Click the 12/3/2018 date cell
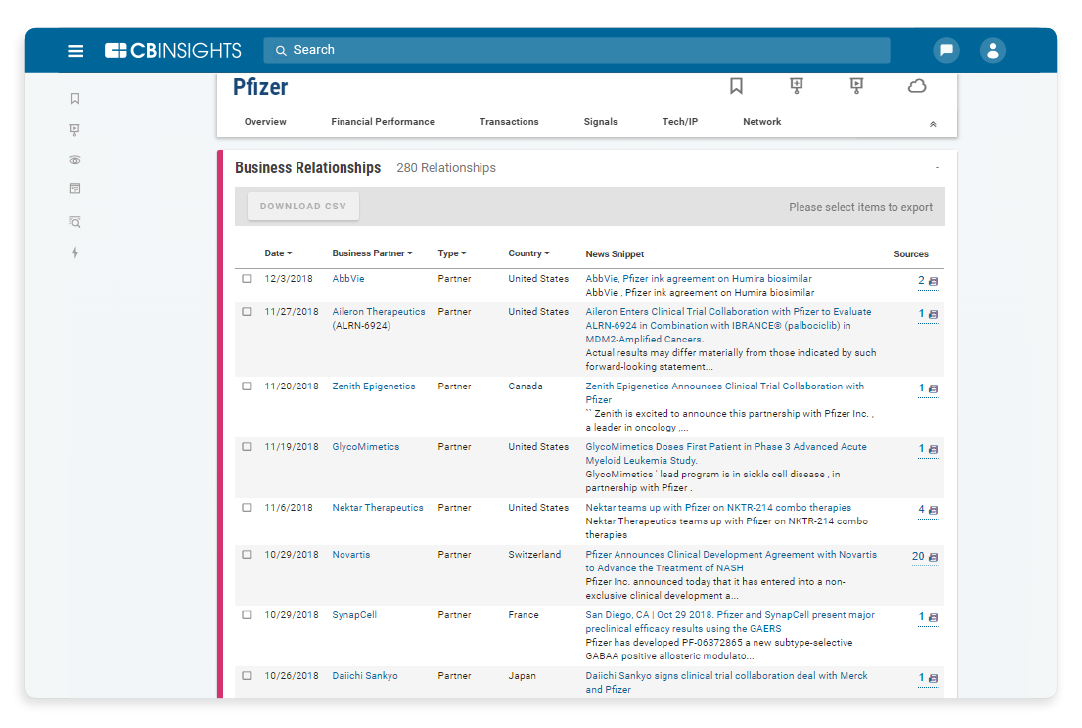The height and width of the screenshot is (728, 1082). [288, 279]
